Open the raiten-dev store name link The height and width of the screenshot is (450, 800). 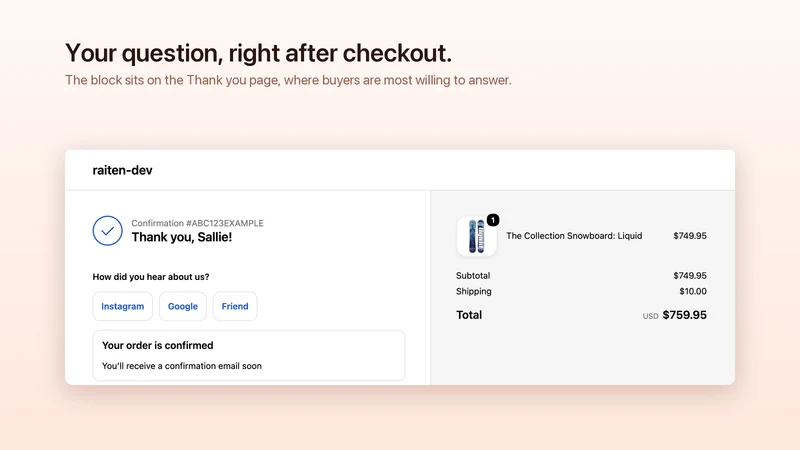point(122,170)
